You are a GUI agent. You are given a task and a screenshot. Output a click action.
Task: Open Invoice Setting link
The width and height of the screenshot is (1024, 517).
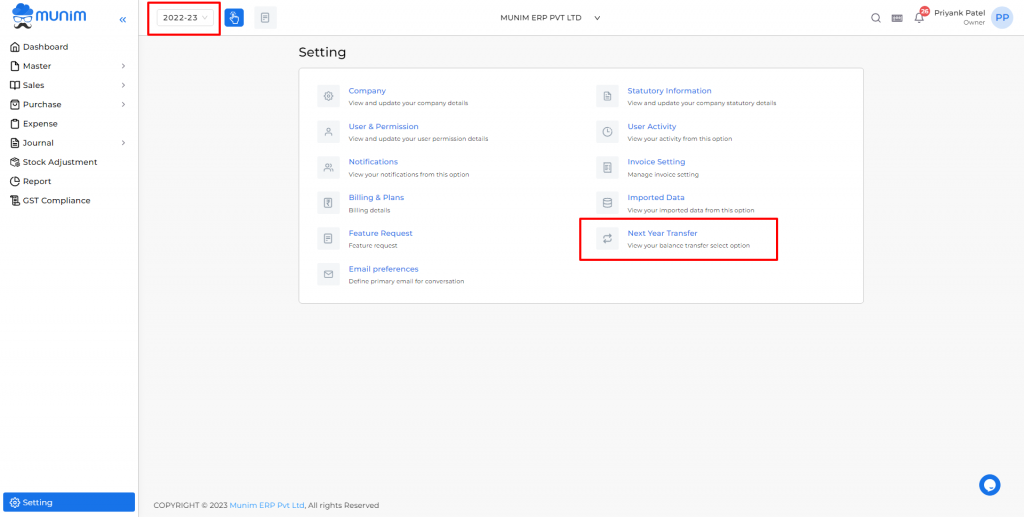pos(656,162)
